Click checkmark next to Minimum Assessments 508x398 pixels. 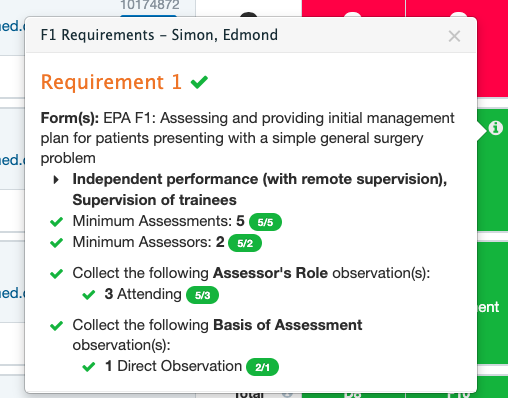[x=56, y=222]
